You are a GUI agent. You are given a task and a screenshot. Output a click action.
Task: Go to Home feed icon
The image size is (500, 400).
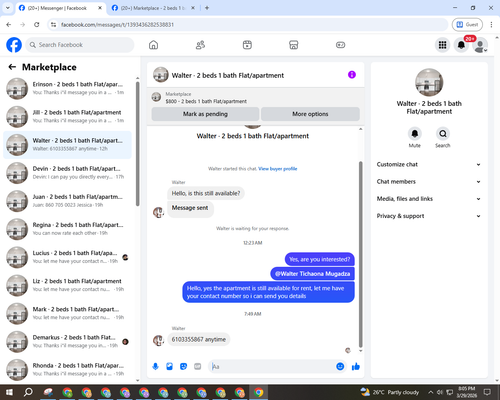click(153, 45)
